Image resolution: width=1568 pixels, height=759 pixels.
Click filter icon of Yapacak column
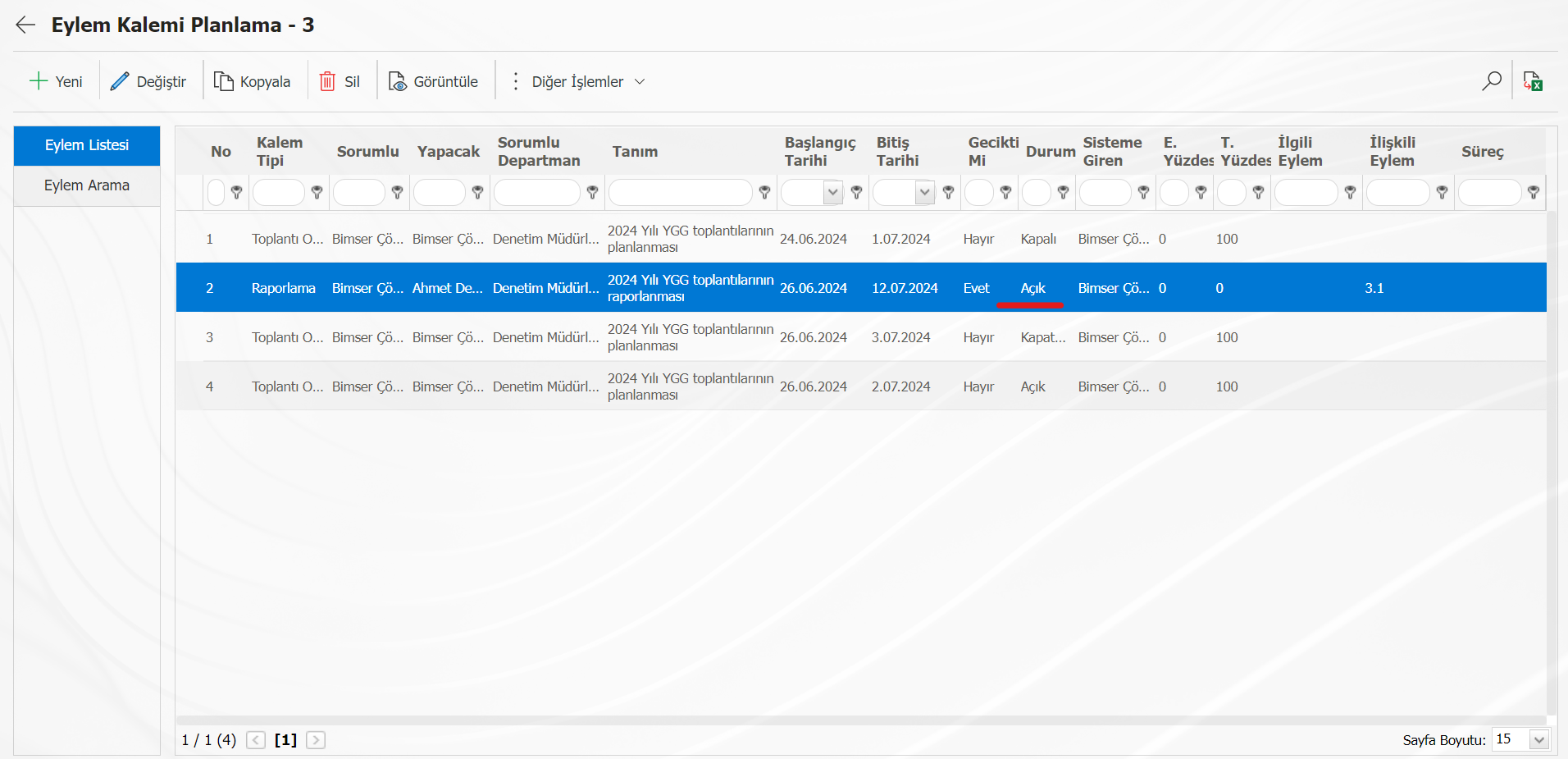coord(477,192)
